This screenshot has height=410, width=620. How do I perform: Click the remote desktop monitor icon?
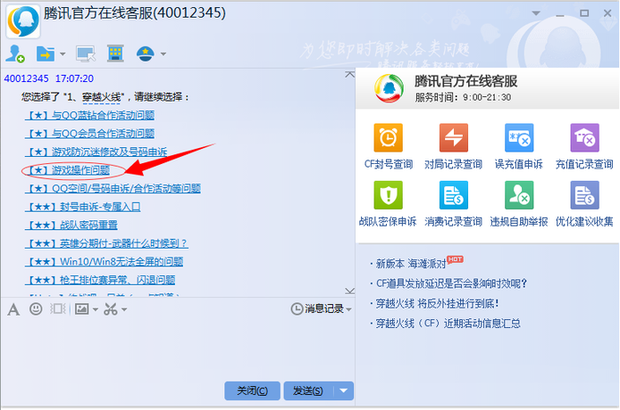(x=86, y=54)
